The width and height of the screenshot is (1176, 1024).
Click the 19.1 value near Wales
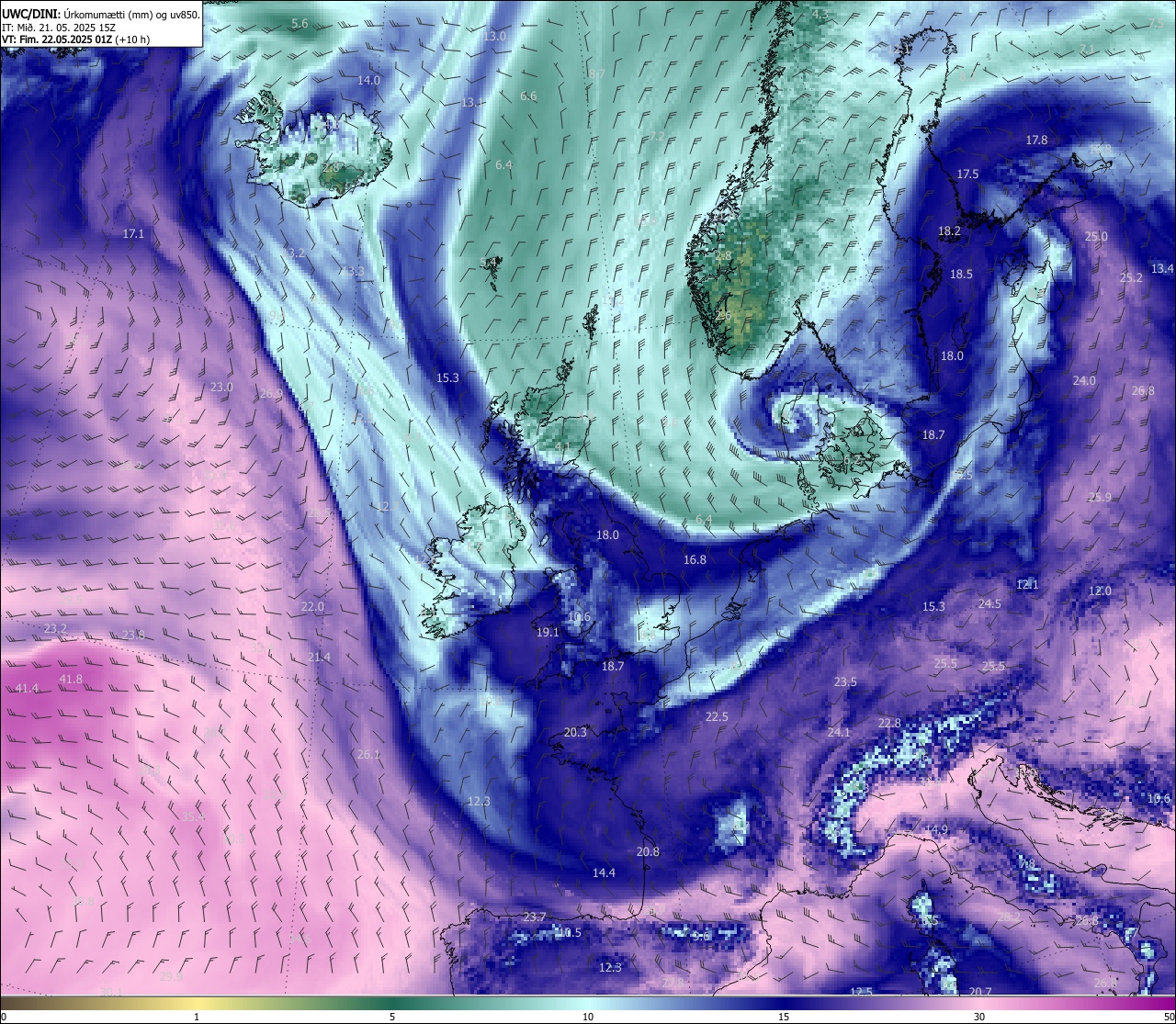point(548,632)
